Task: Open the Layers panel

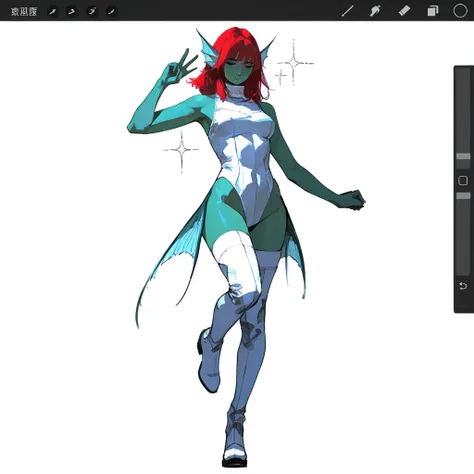Action: [x=433, y=11]
